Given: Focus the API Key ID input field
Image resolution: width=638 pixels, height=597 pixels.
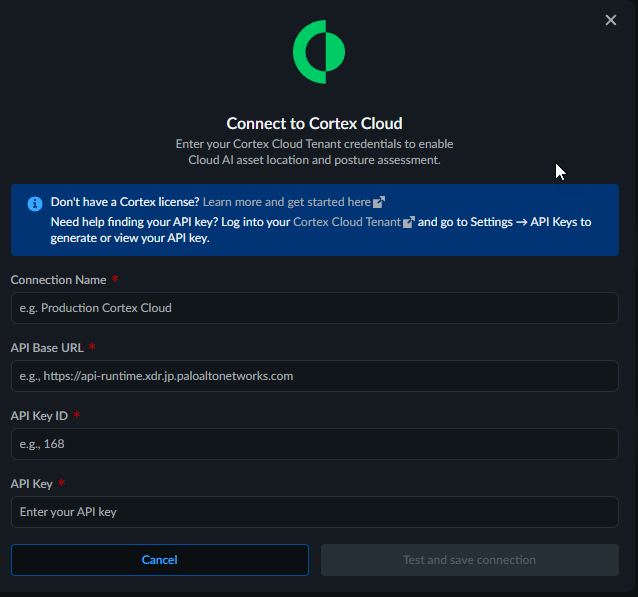Looking at the screenshot, I should (315, 444).
